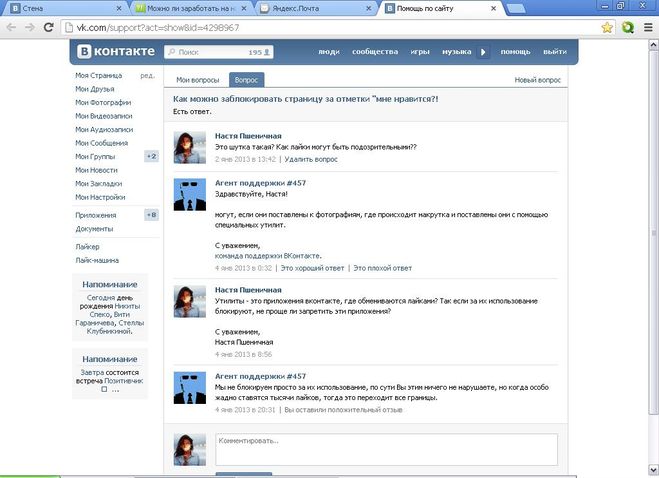Click the +2 counter beside Мои Группы

point(151,157)
